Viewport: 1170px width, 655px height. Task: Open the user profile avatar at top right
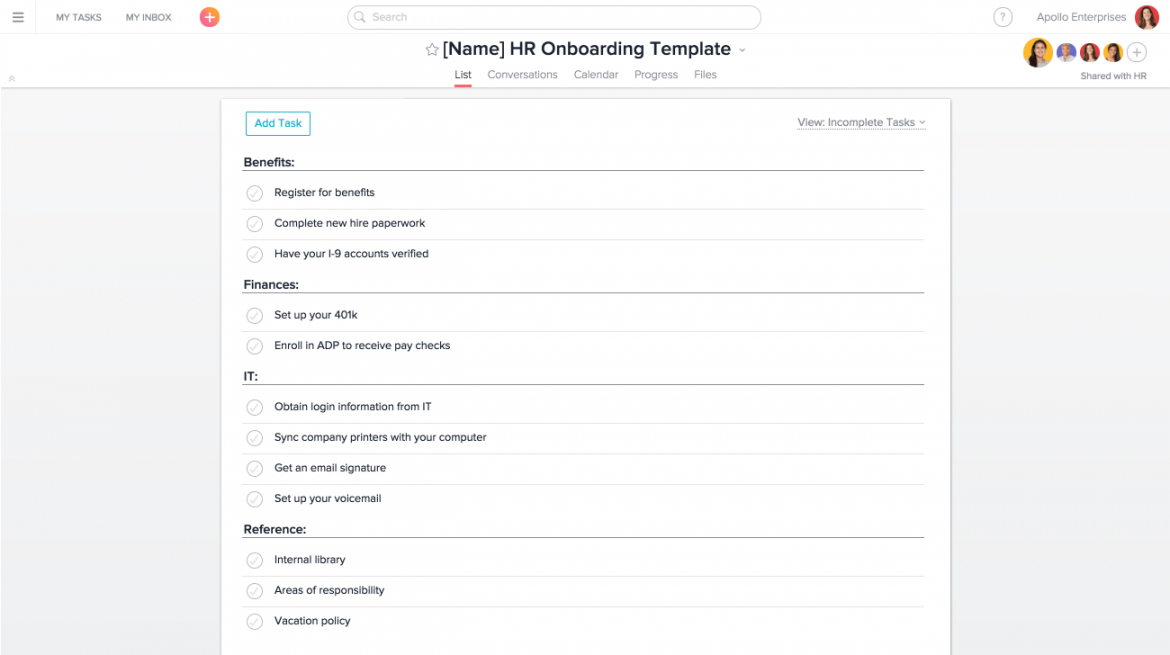click(x=1146, y=17)
